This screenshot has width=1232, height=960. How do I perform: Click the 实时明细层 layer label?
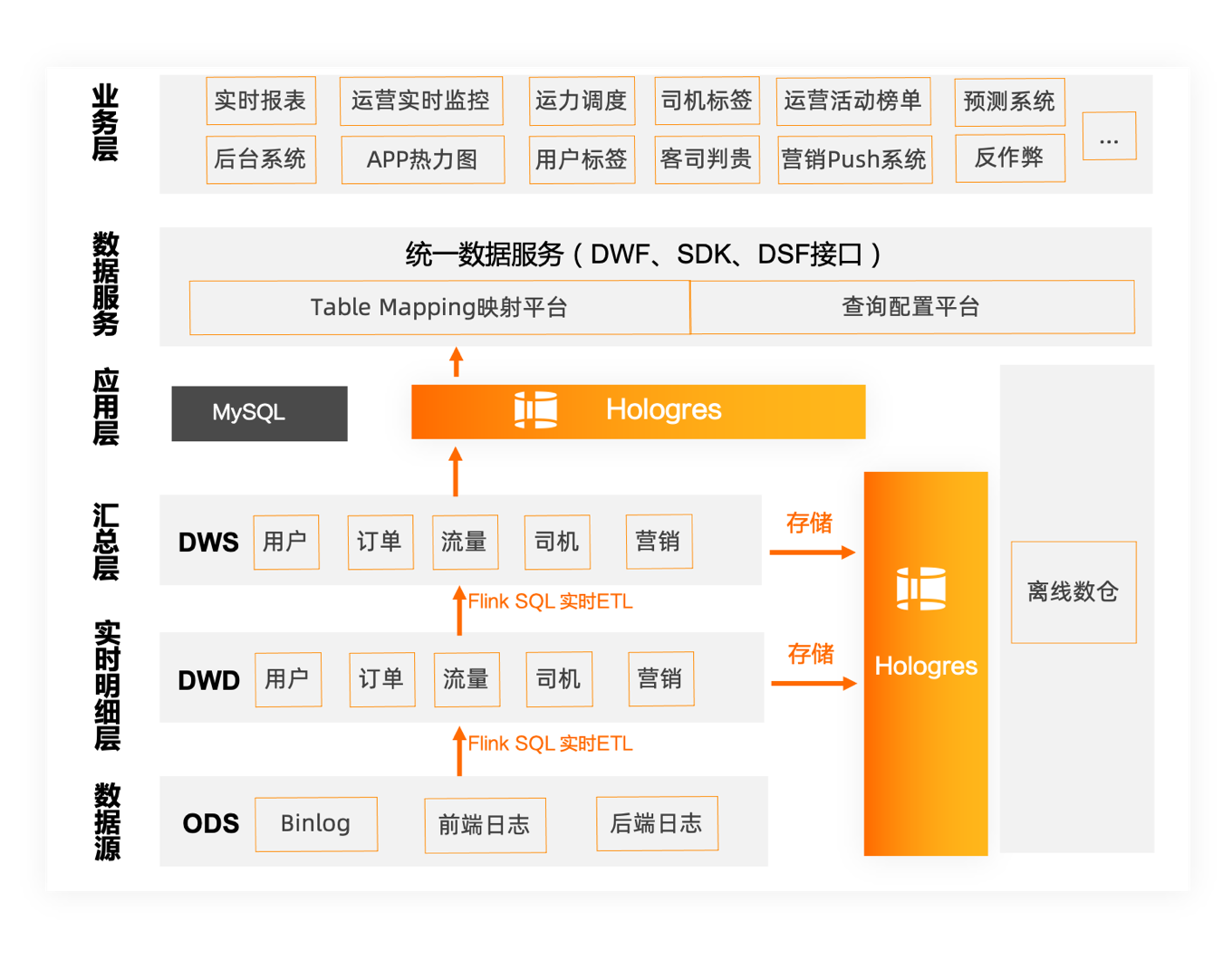pyautogui.click(x=107, y=686)
